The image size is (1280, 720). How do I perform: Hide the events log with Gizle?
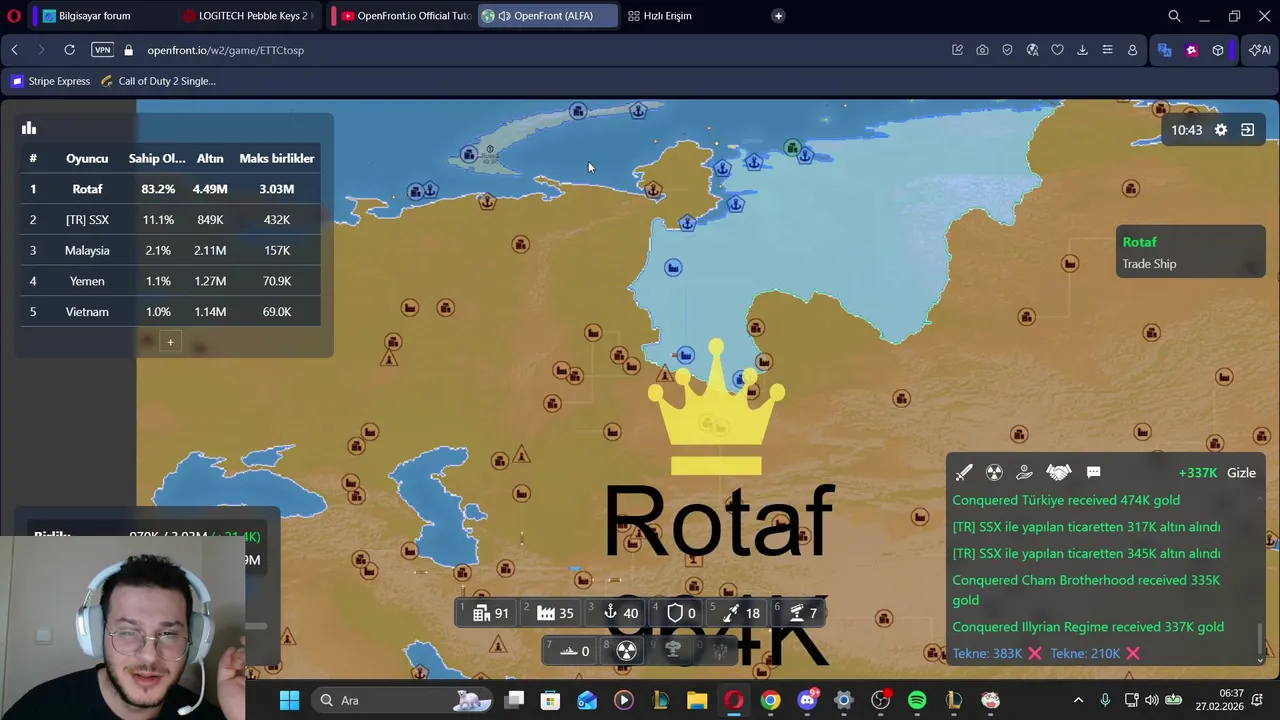1241,473
